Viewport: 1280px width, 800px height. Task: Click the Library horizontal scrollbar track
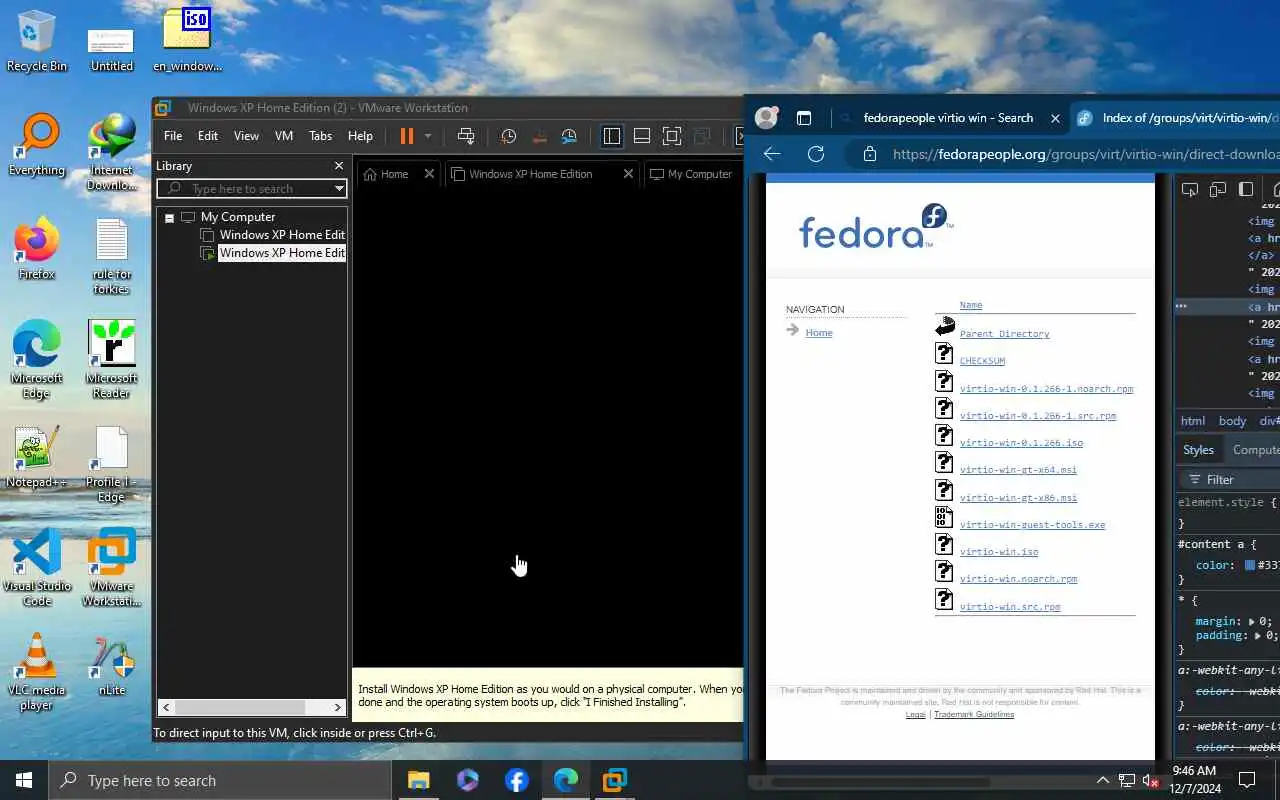click(250, 707)
